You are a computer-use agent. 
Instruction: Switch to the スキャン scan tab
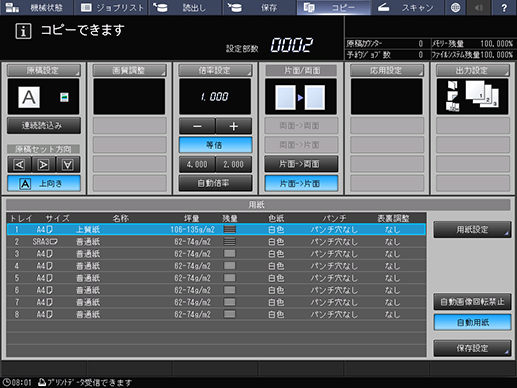point(407,7)
